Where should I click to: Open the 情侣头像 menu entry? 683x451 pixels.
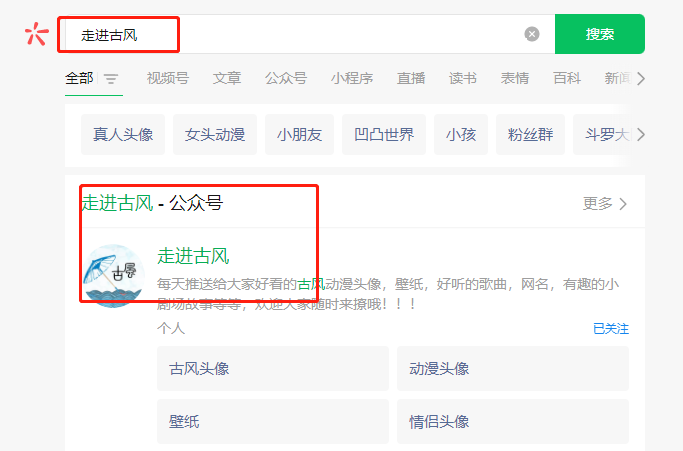click(x=512, y=421)
